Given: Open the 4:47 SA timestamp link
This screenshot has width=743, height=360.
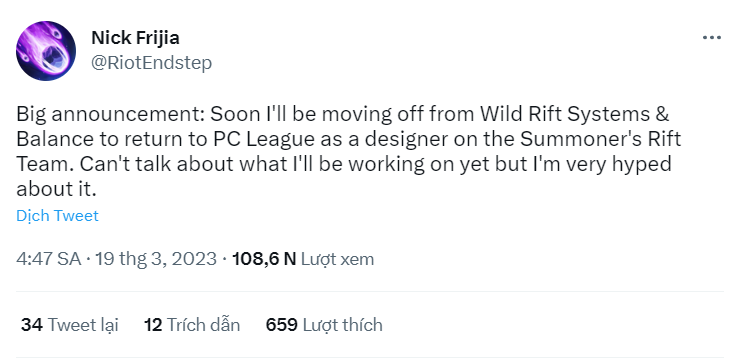Looking at the screenshot, I should tap(48, 259).
